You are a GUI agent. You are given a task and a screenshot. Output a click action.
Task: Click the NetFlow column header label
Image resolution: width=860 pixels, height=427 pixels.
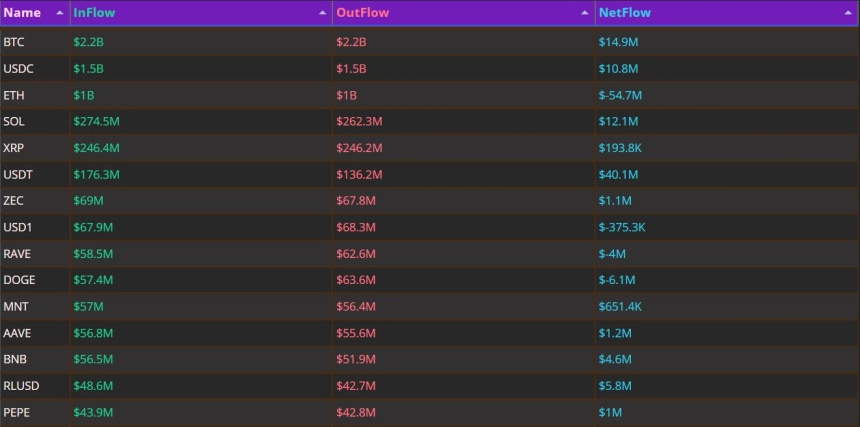point(624,13)
